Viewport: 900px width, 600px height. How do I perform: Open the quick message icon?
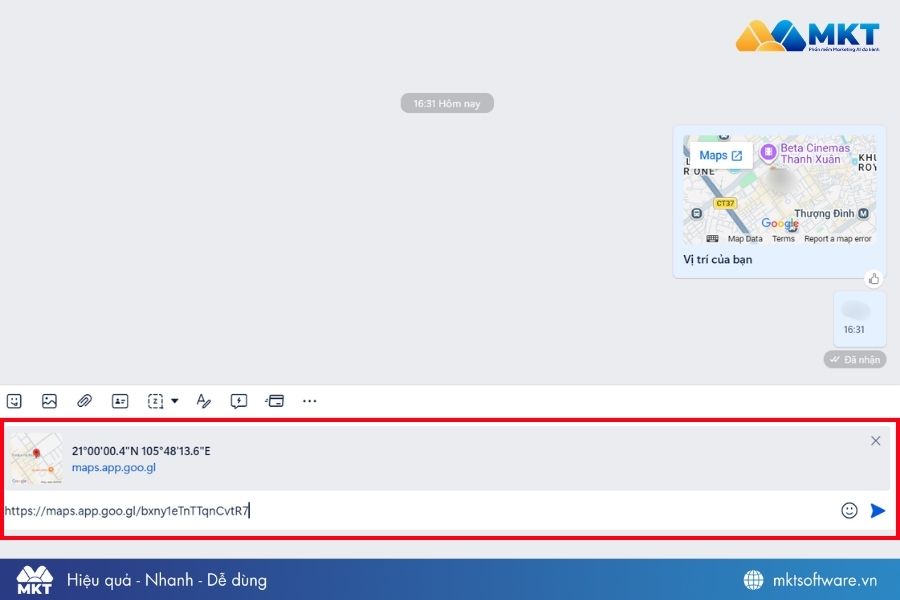[239, 401]
